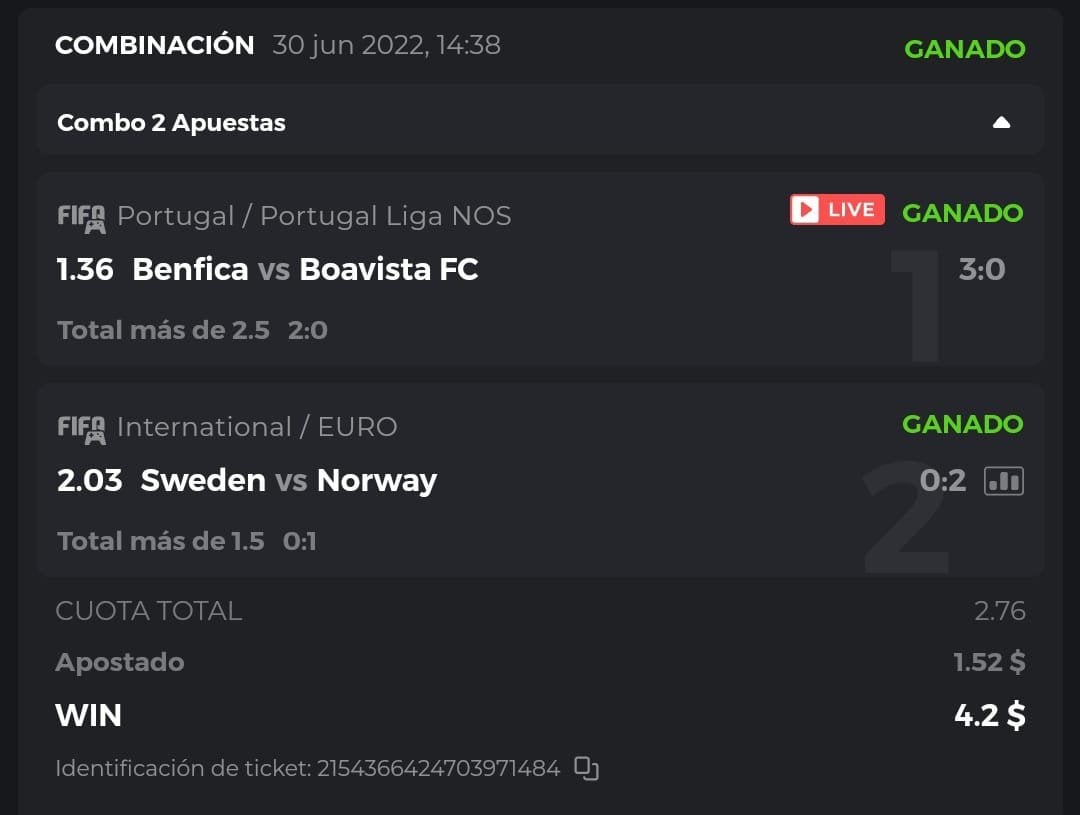This screenshot has width=1080, height=815.
Task: Click the 0:2 final score
Action: pyautogui.click(x=943, y=481)
